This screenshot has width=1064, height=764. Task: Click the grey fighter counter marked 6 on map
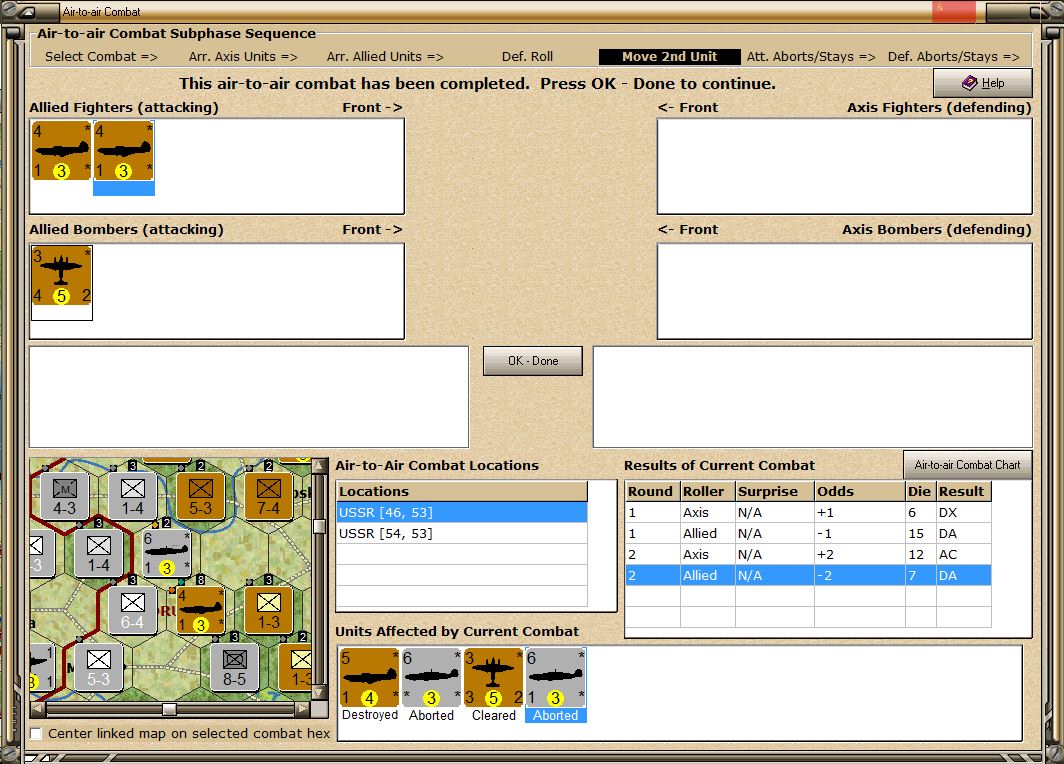(166, 554)
